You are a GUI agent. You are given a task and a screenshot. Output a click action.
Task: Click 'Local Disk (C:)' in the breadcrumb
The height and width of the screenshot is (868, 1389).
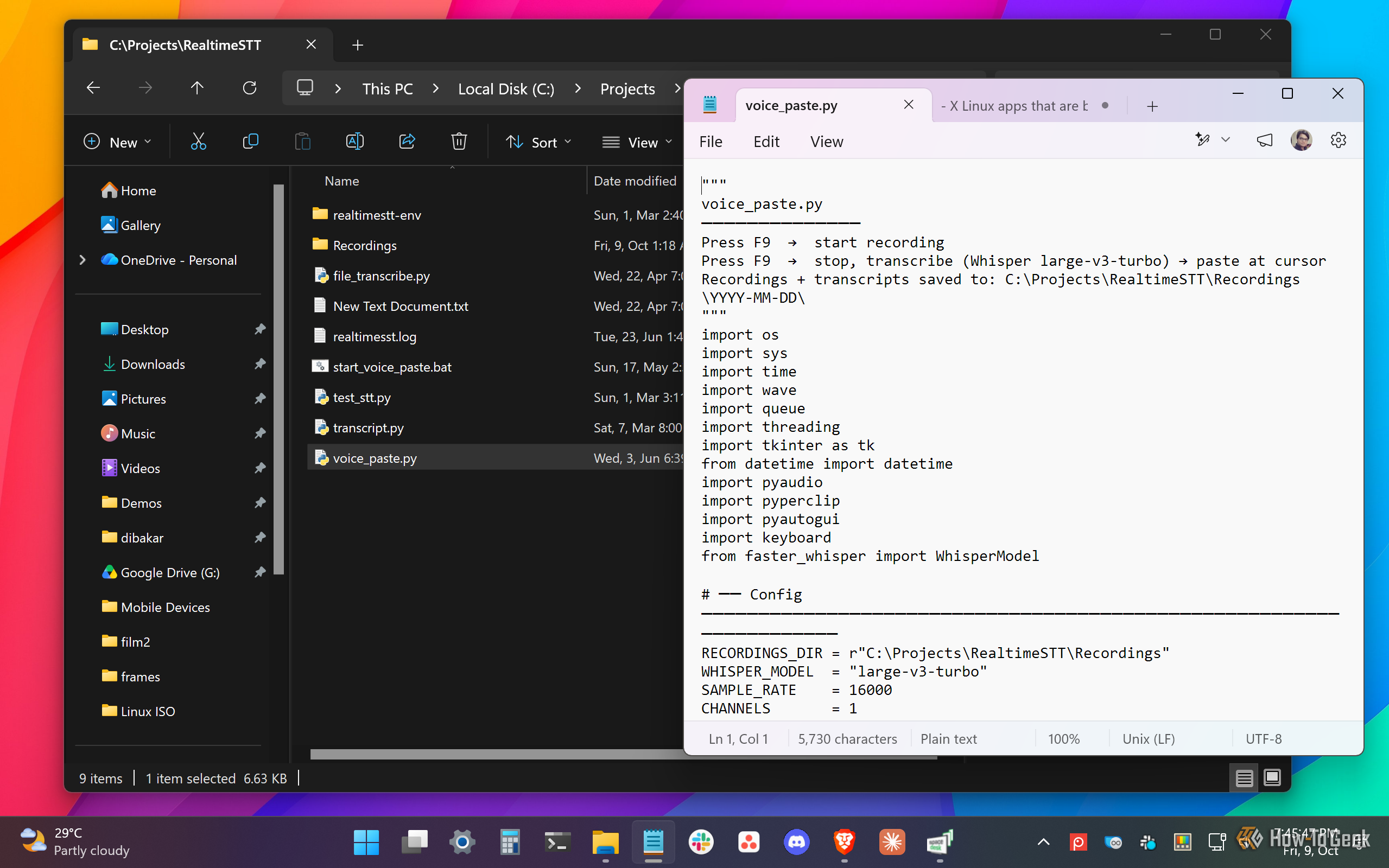(x=506, y=89)
